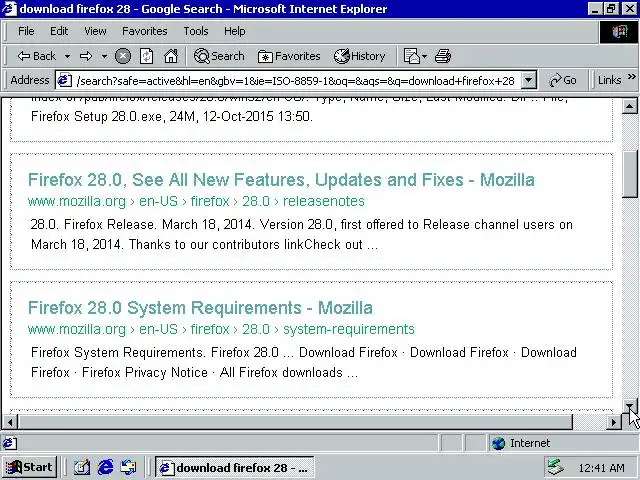
Task: Open the File menu
Action: coord(26,31)
